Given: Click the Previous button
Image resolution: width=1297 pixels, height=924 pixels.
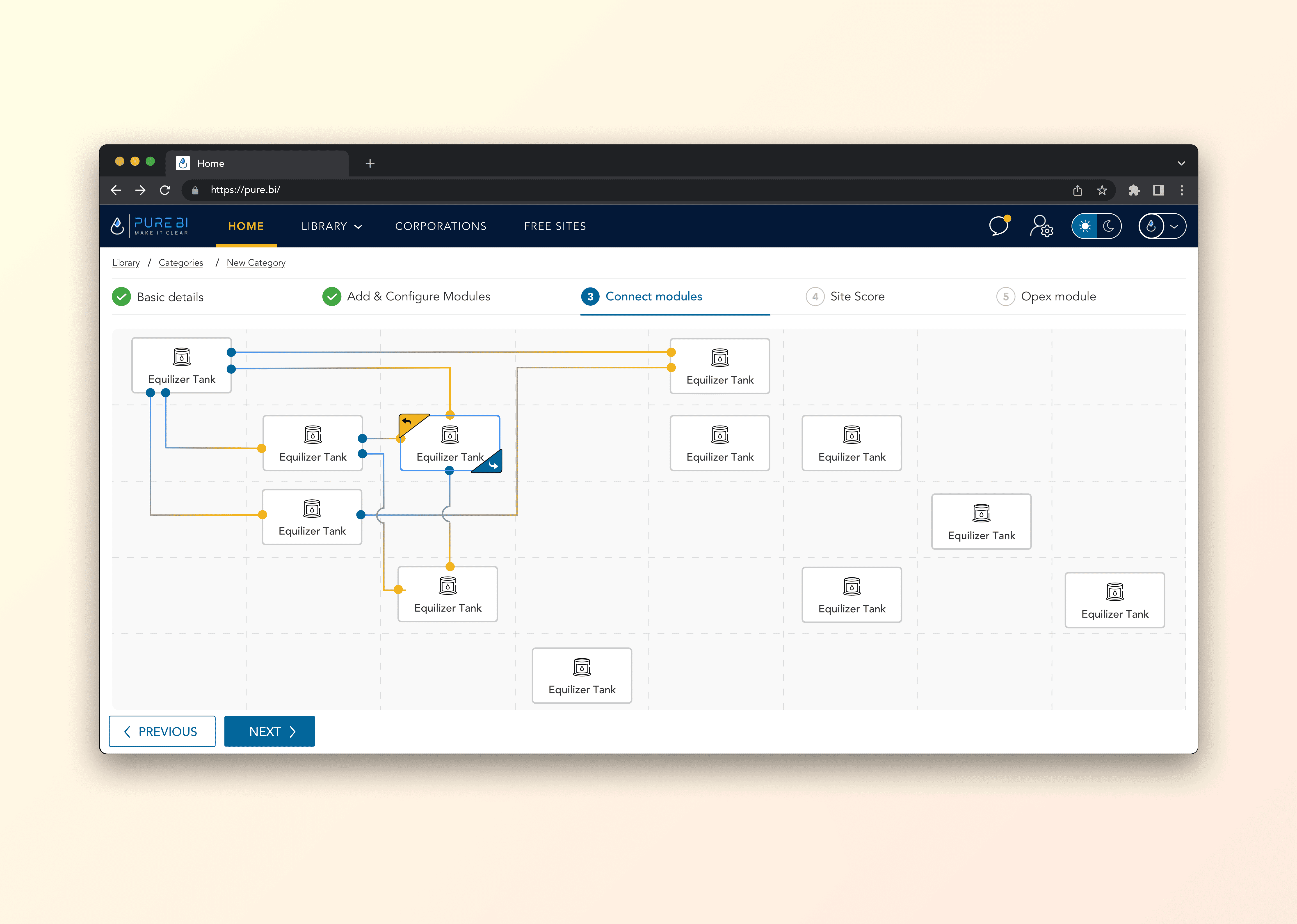Looking at the screenshot, I should 162,731.
